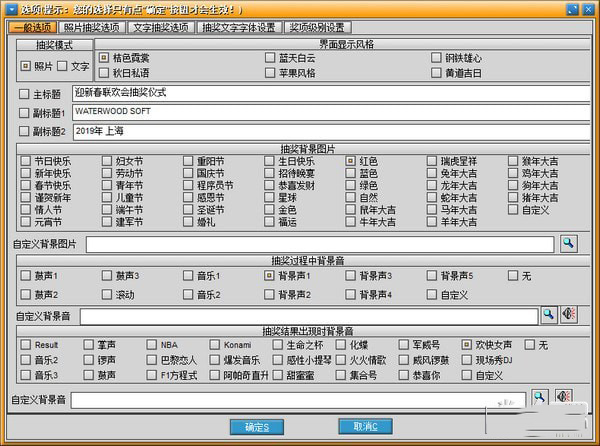The height and width of the screenshot is (446, 600).
Task: Click main title text field 迎新春联欢会抽奖仪式
Action: point(330,93)
